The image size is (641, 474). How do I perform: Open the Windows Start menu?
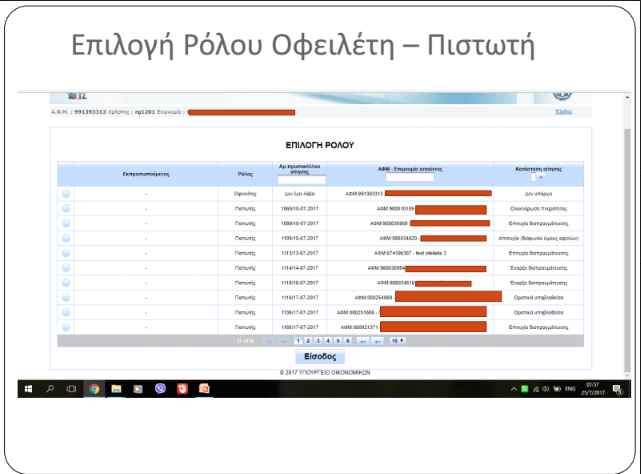click(x=28, y=388)
